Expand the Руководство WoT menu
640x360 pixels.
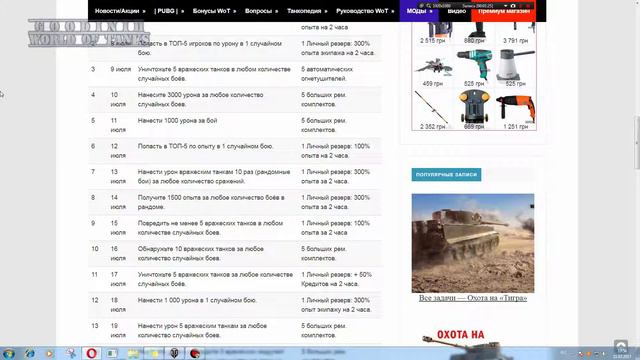[x=365, y=11]
